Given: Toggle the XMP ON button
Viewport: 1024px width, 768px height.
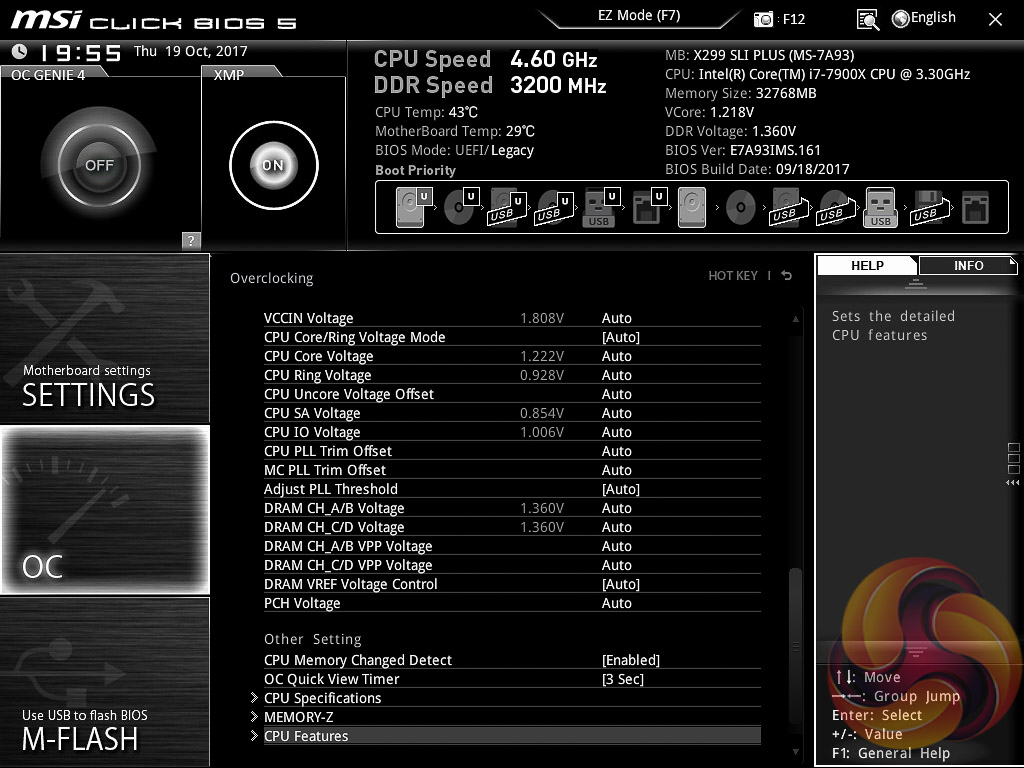Looking at the screenshot, I should [x=274, y=165].
